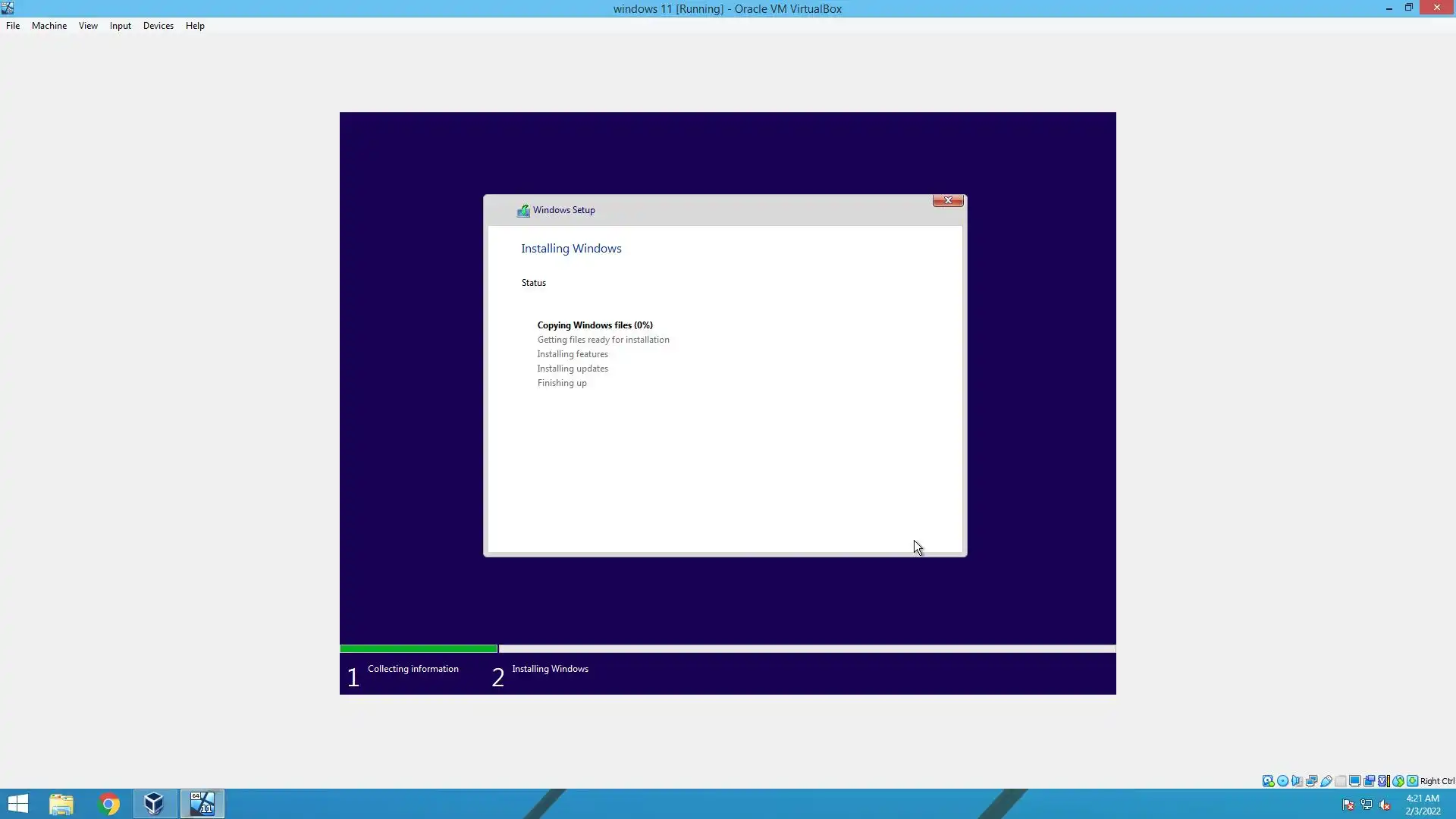This screenshot has width=1456, height=819.
Task: Open the Help menu
Action: pos(195,26)
